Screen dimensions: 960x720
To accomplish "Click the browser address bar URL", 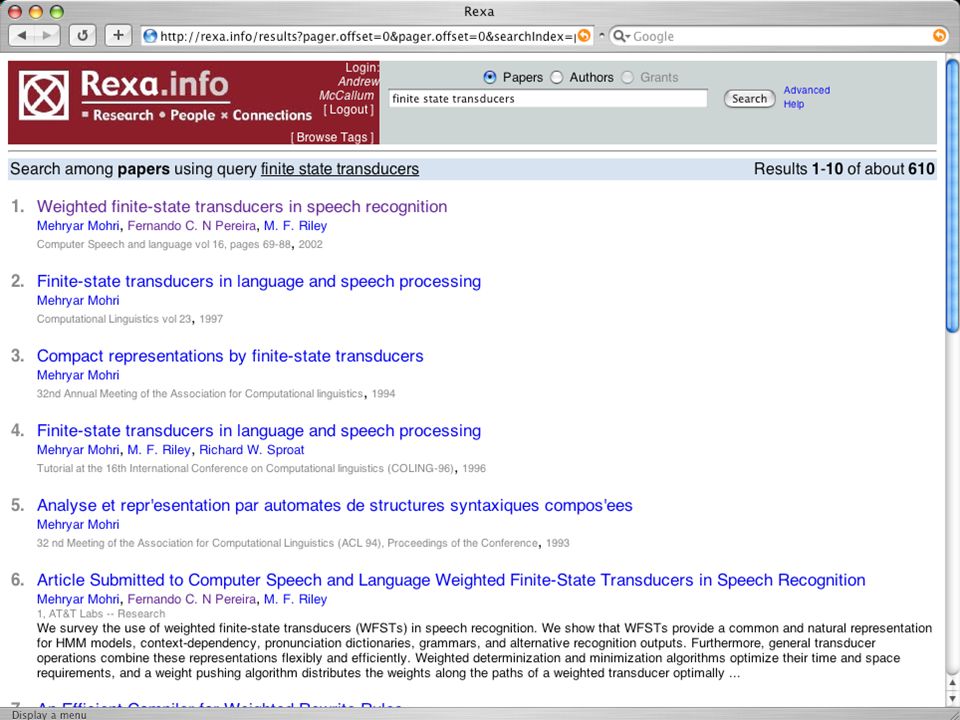I will (367, 36).
